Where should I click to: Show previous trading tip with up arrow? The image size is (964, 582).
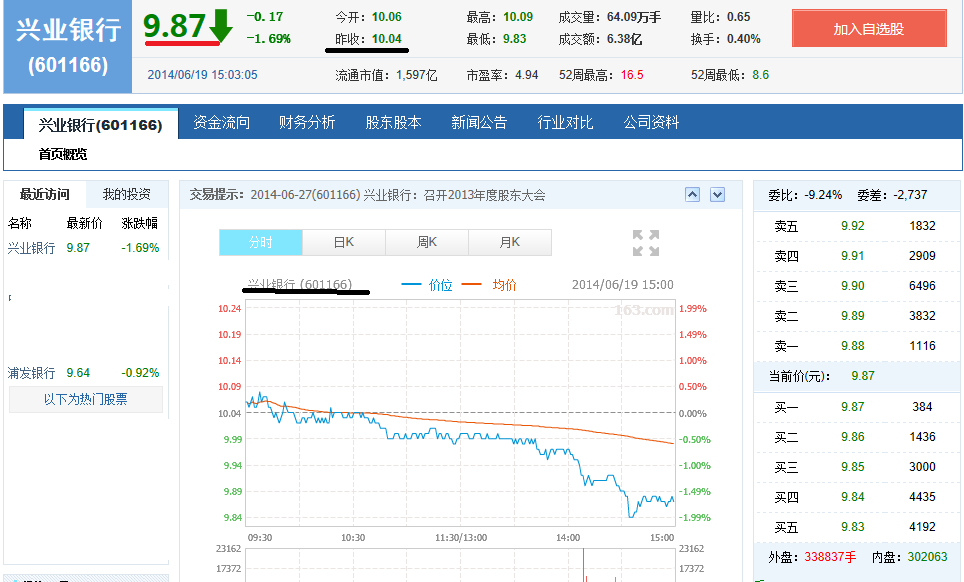tap(692, 195)
